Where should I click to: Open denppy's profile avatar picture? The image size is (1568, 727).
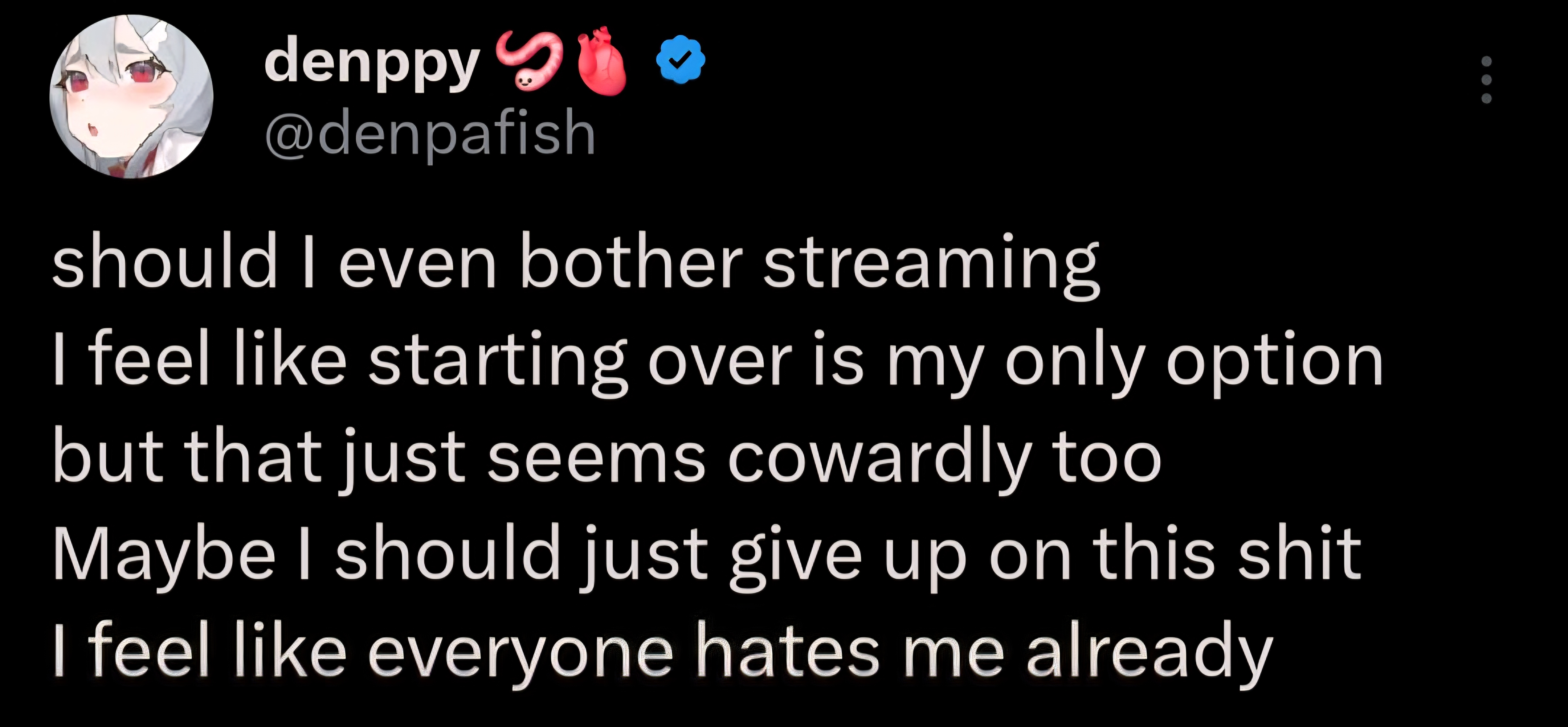tap(131, 97)
